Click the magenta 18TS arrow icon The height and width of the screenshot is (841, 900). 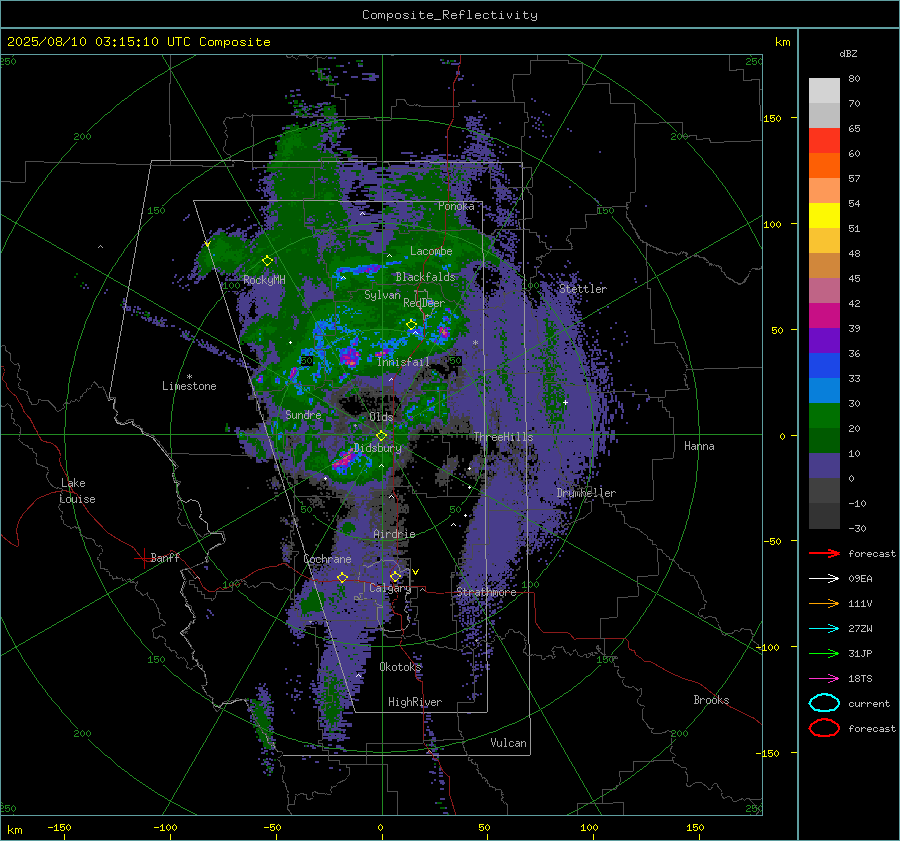[x=824, y=679]
